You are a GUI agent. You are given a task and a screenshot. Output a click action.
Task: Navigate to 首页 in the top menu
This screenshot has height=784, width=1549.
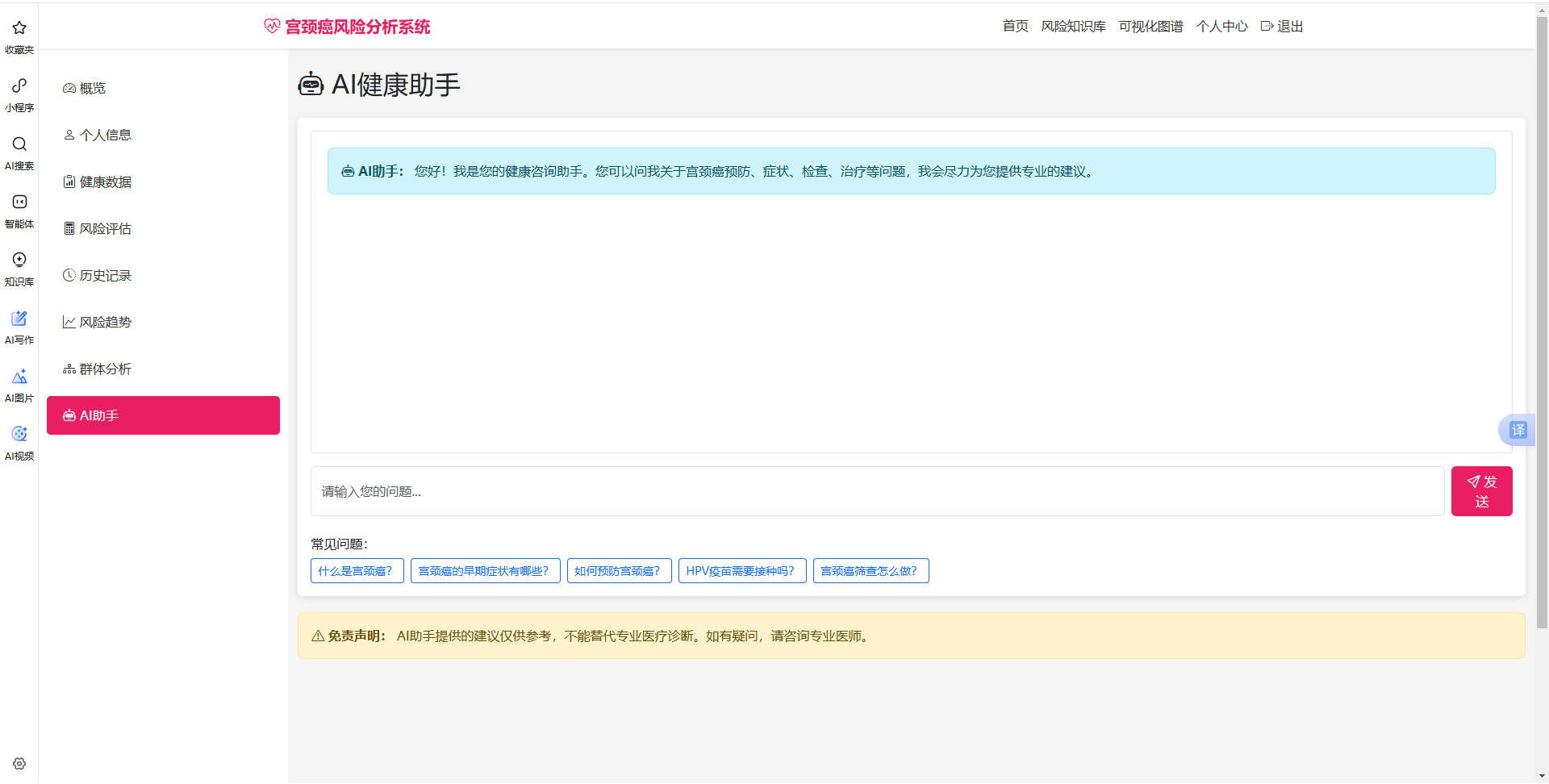pyautogui.click(x=1014, y=26)
